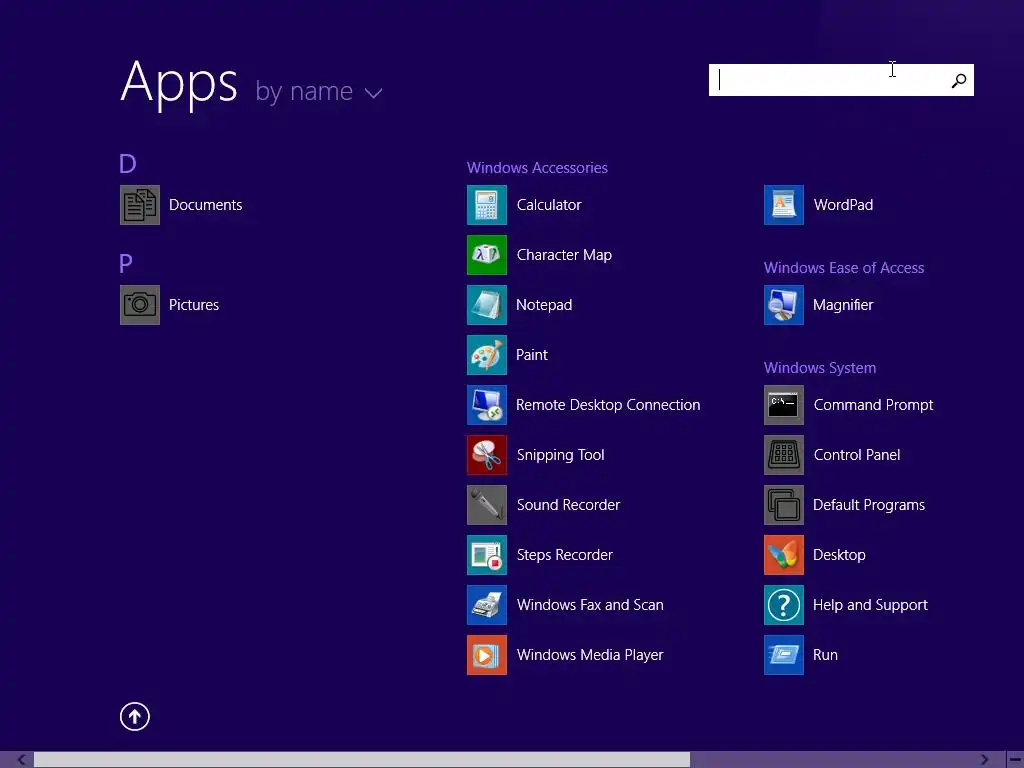Select the 'D' letter group header
This screenshot has width=1024, height=768.
coord(127,163)
